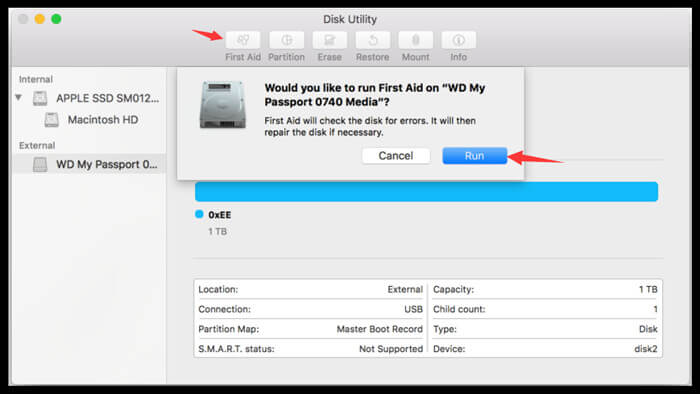
Task: Select APPLE SSD SM012... in sidebar
Action: 89,98
